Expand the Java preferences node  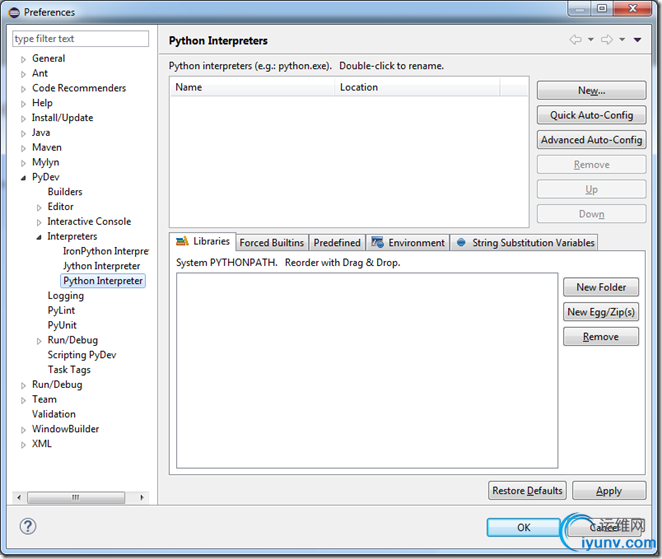coord(23,133)
